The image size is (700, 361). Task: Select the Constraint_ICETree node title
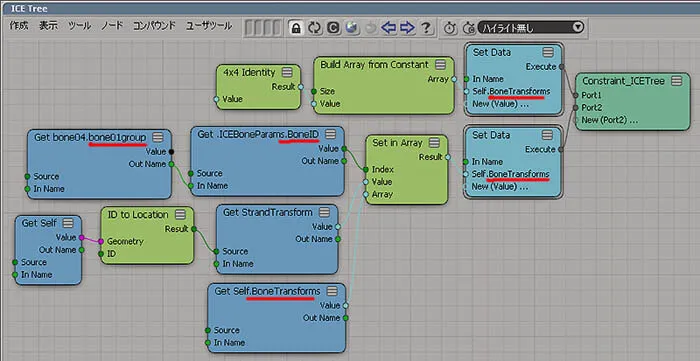624,81
